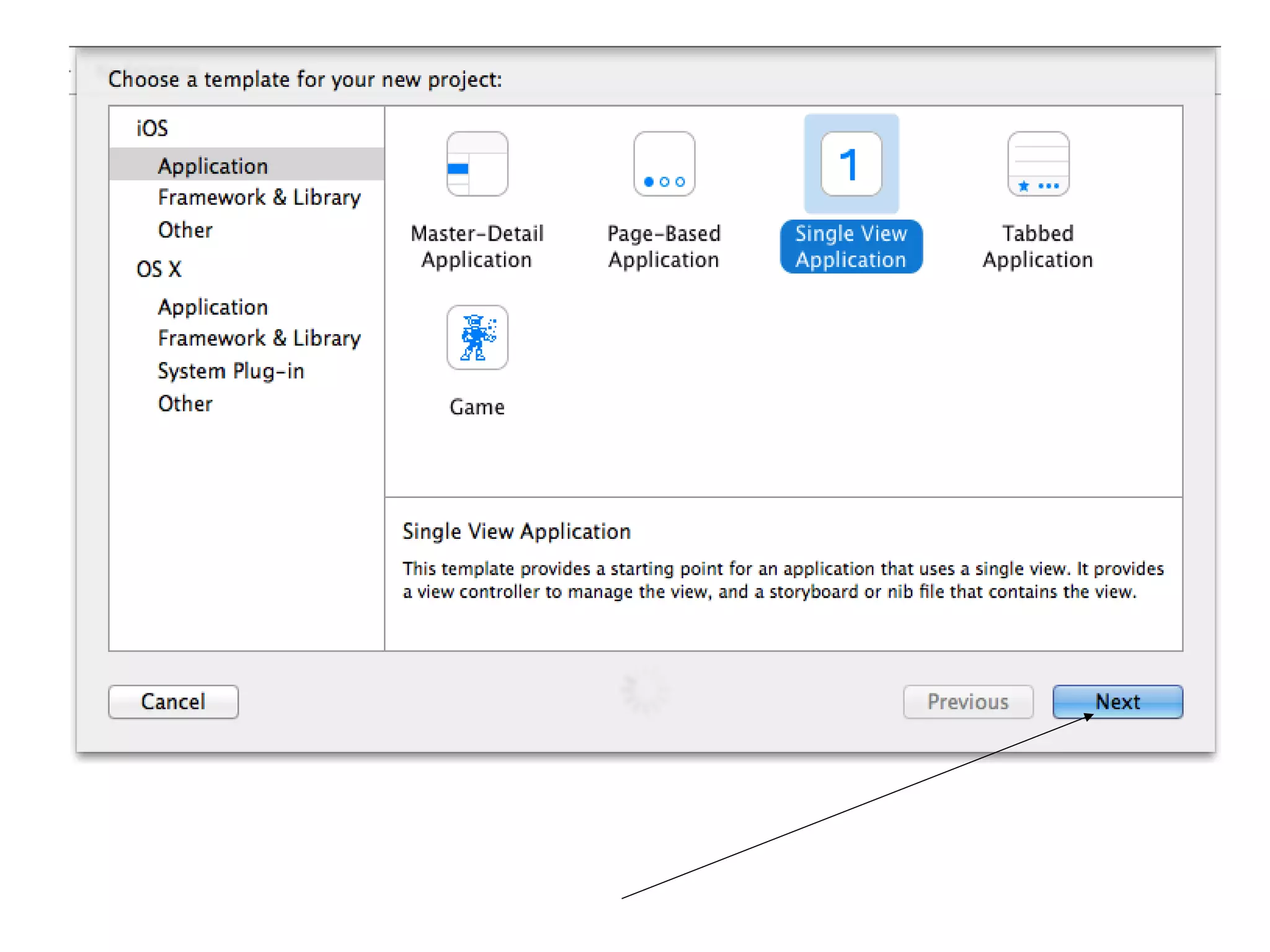Choose System Plug-in category
This screenshot has height=952, width=1270.
[231, 371]
